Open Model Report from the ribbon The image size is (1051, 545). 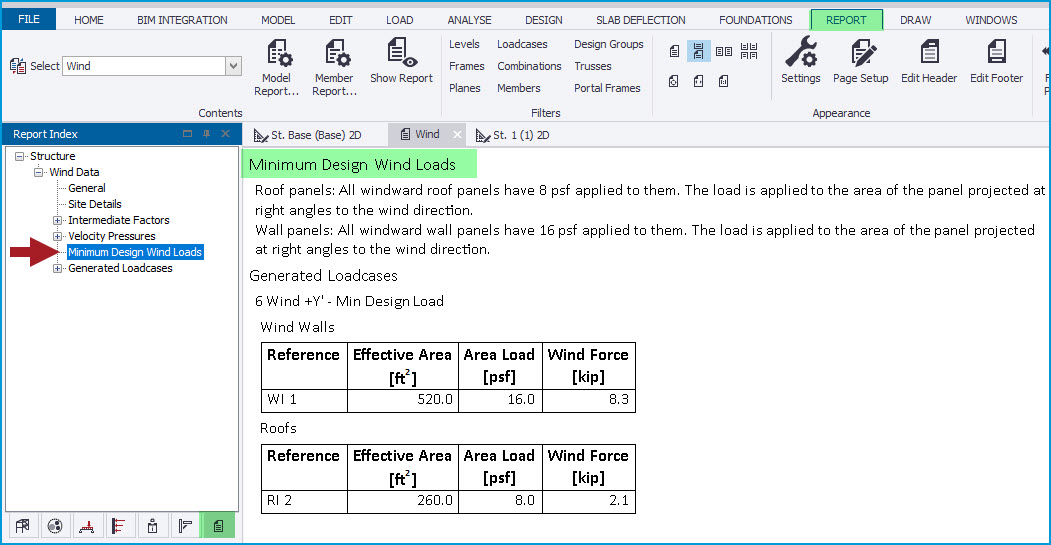276,66
